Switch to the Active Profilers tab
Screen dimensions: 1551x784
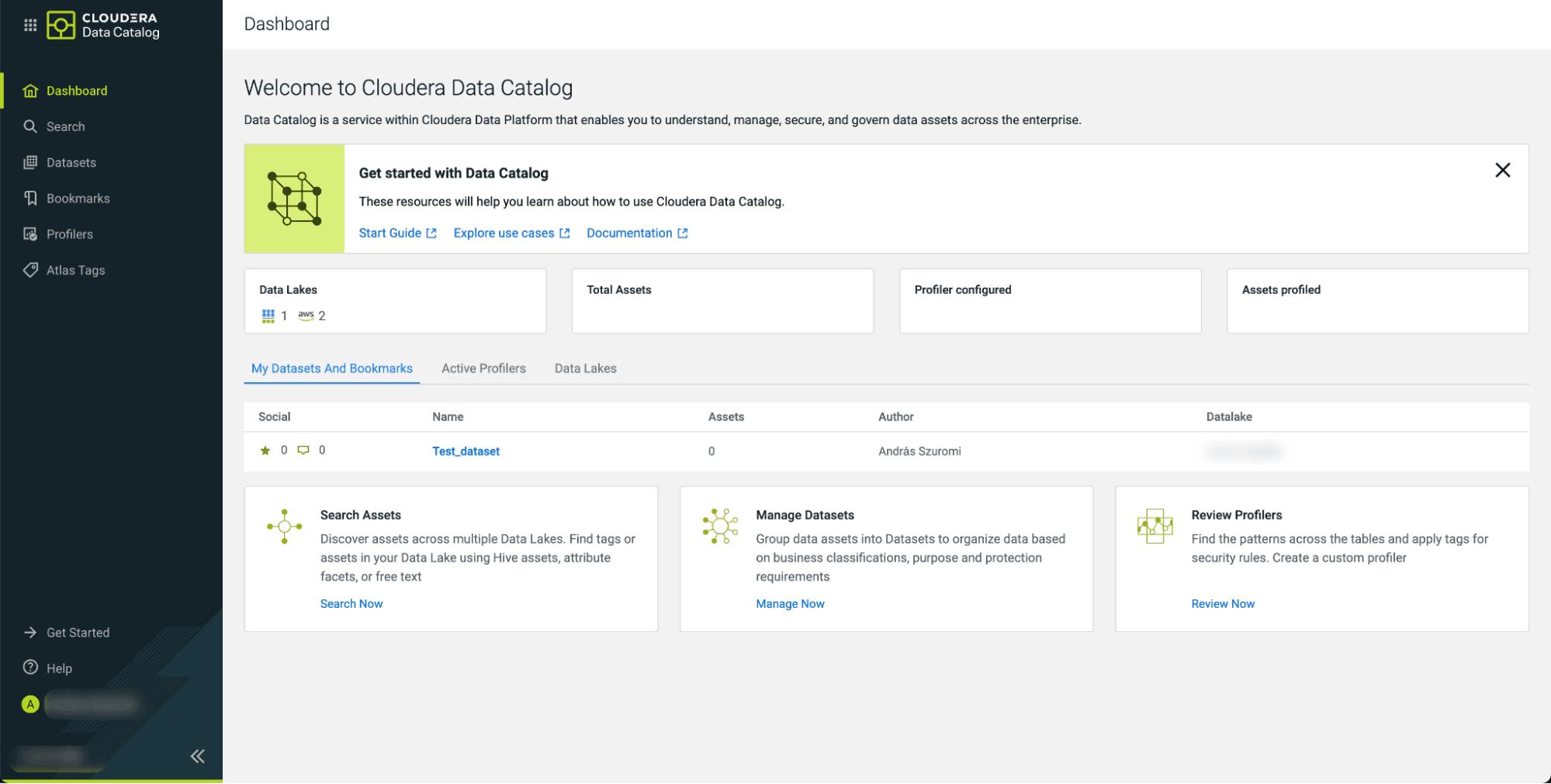[483, 368]
